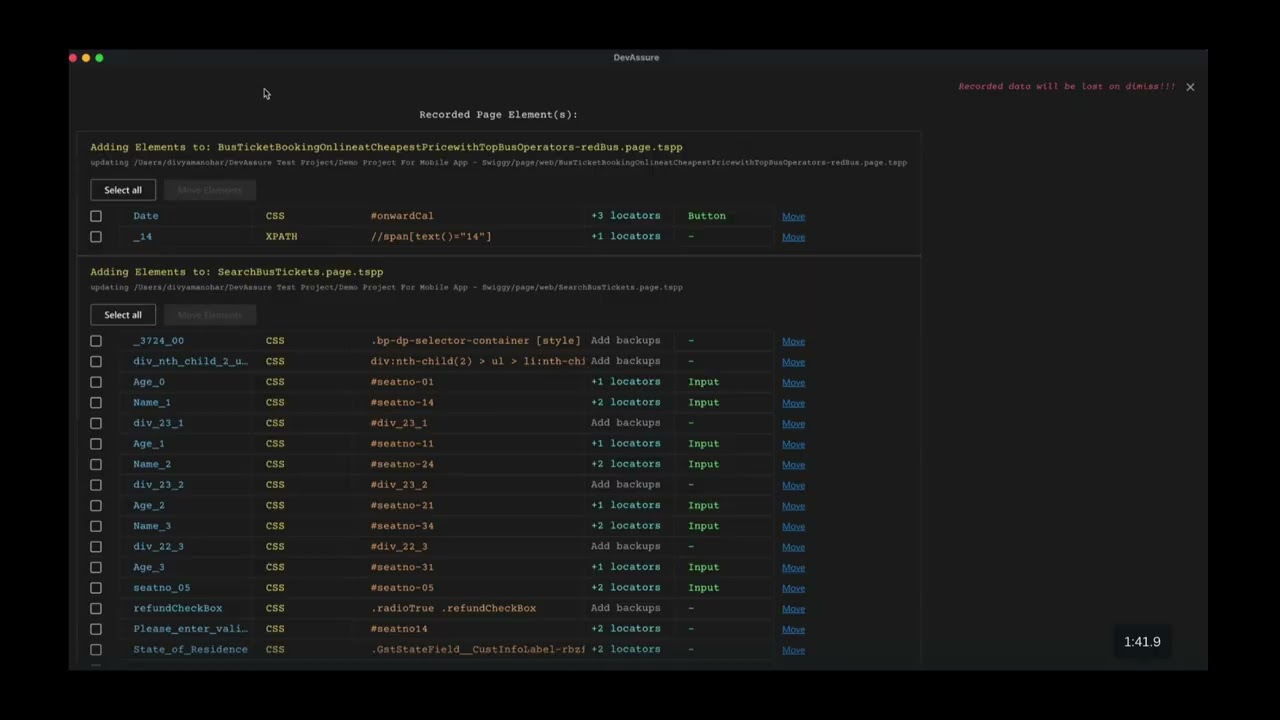Move the Date element
Image resolution: width=1280 pixels, height=720 pixels.
pyautogui.click(x=793, y=216)
